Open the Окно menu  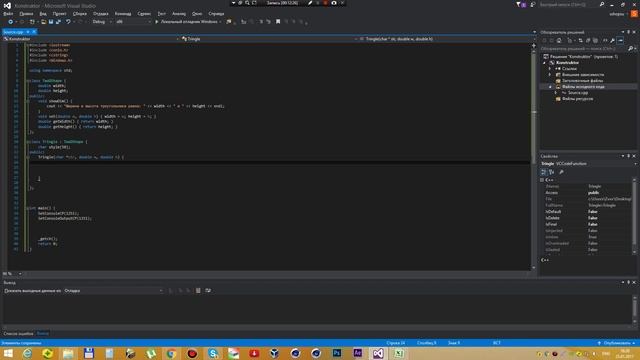tap(197, 13)
